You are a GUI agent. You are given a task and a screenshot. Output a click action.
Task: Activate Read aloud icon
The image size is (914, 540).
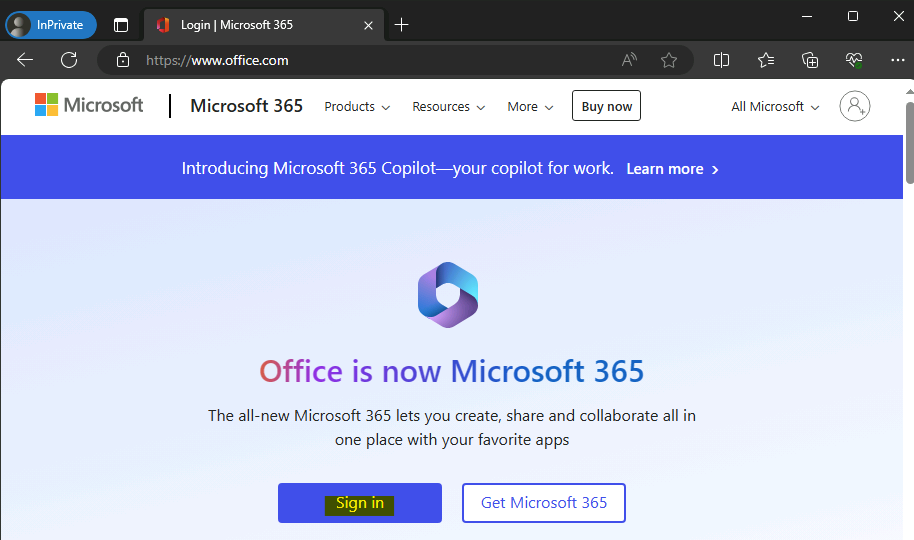[x=629, y=60]
